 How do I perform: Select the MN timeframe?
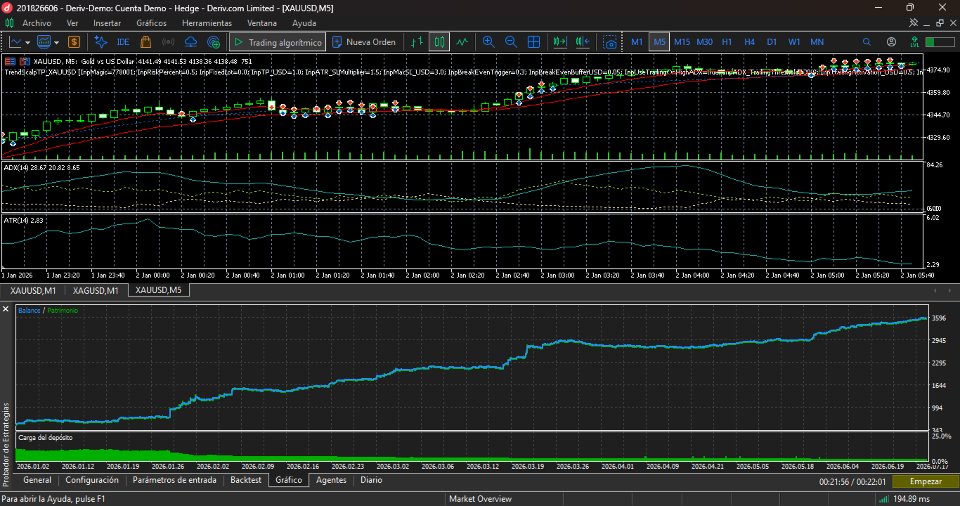point(817,42)
